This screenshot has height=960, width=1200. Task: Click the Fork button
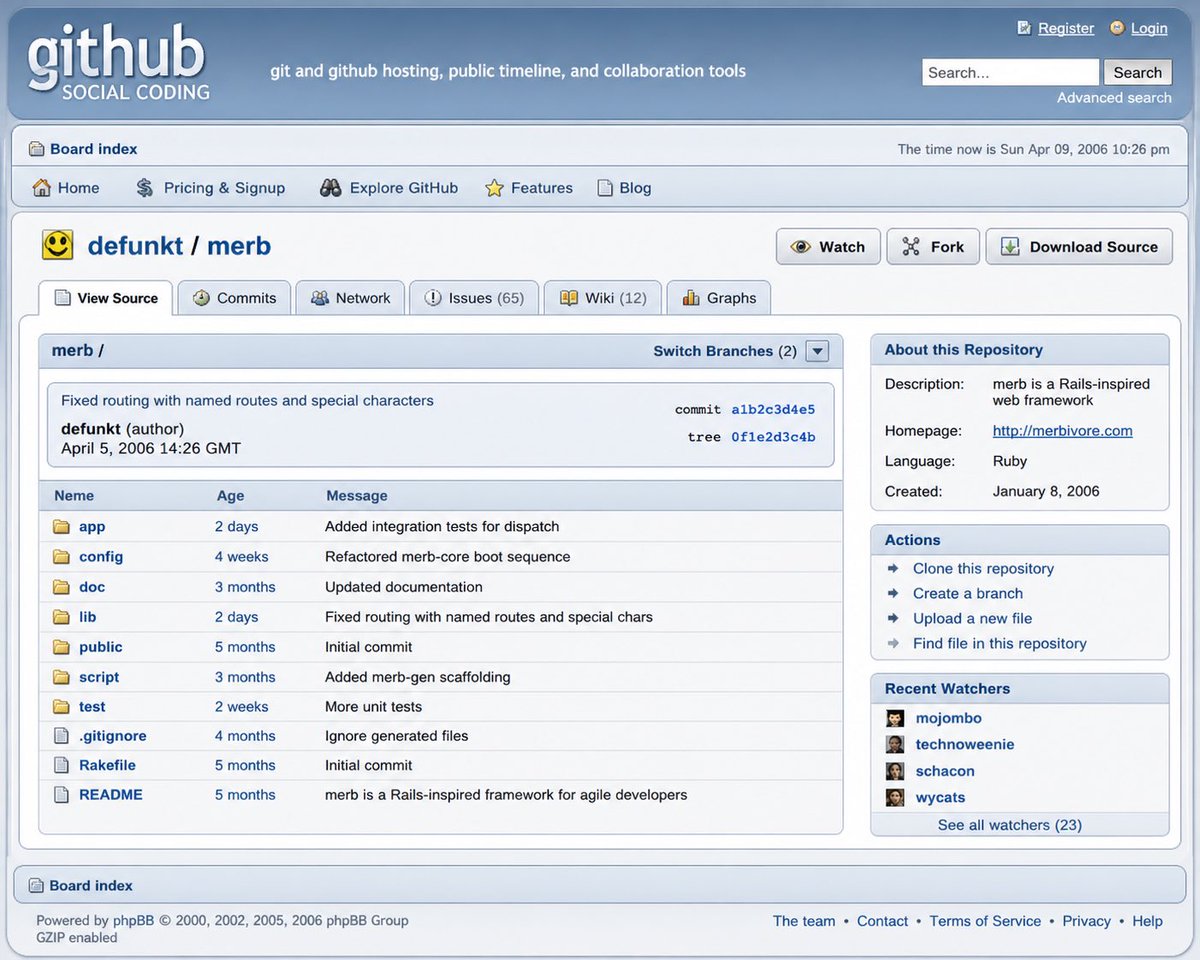933,247
